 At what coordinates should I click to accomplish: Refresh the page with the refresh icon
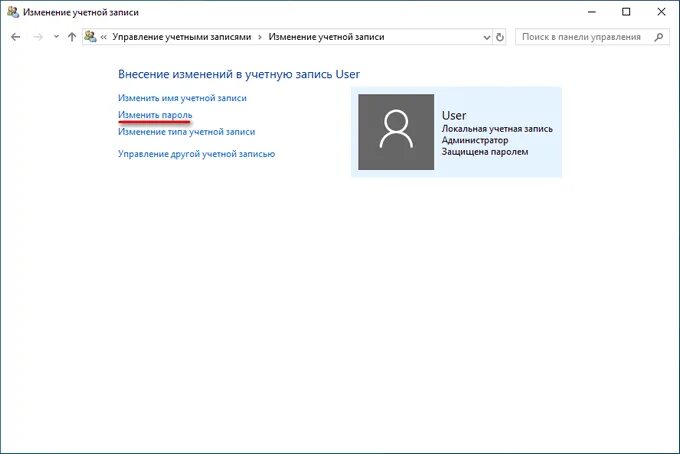[x=500, y=37]
